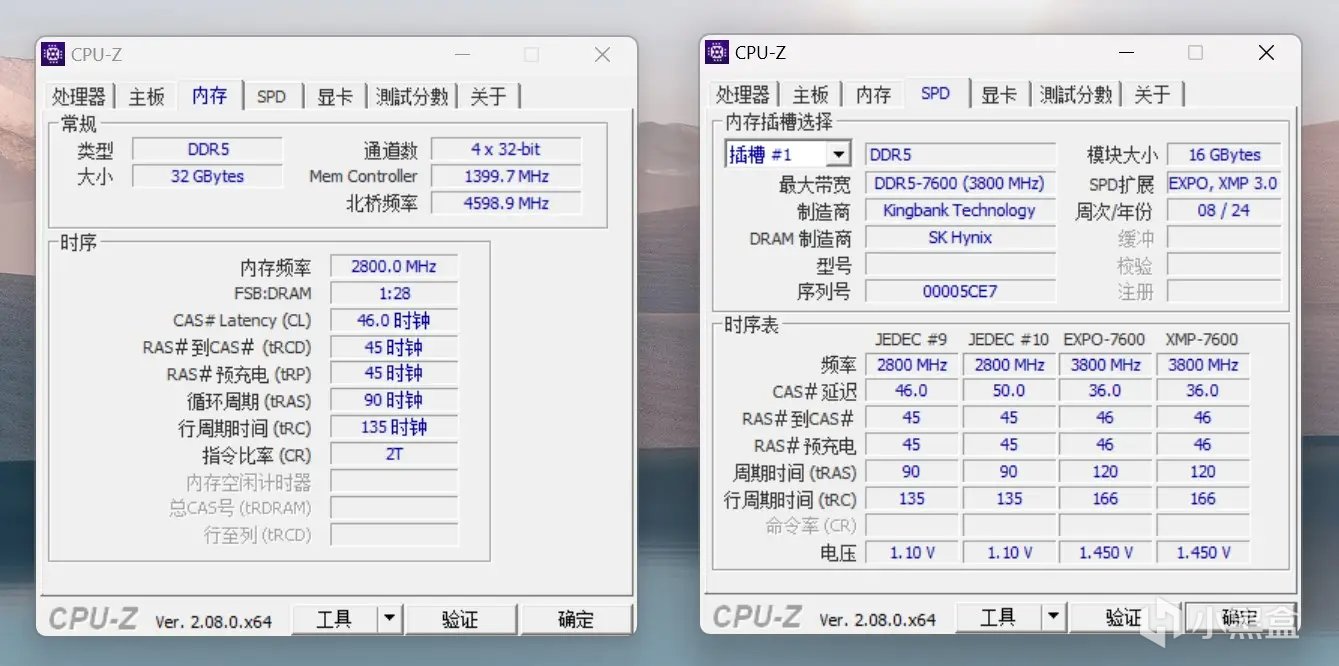Open 处理器 tab in right CPU-Z window
The height and width of the screenshot is (666, 1339).
coord(743,95)
